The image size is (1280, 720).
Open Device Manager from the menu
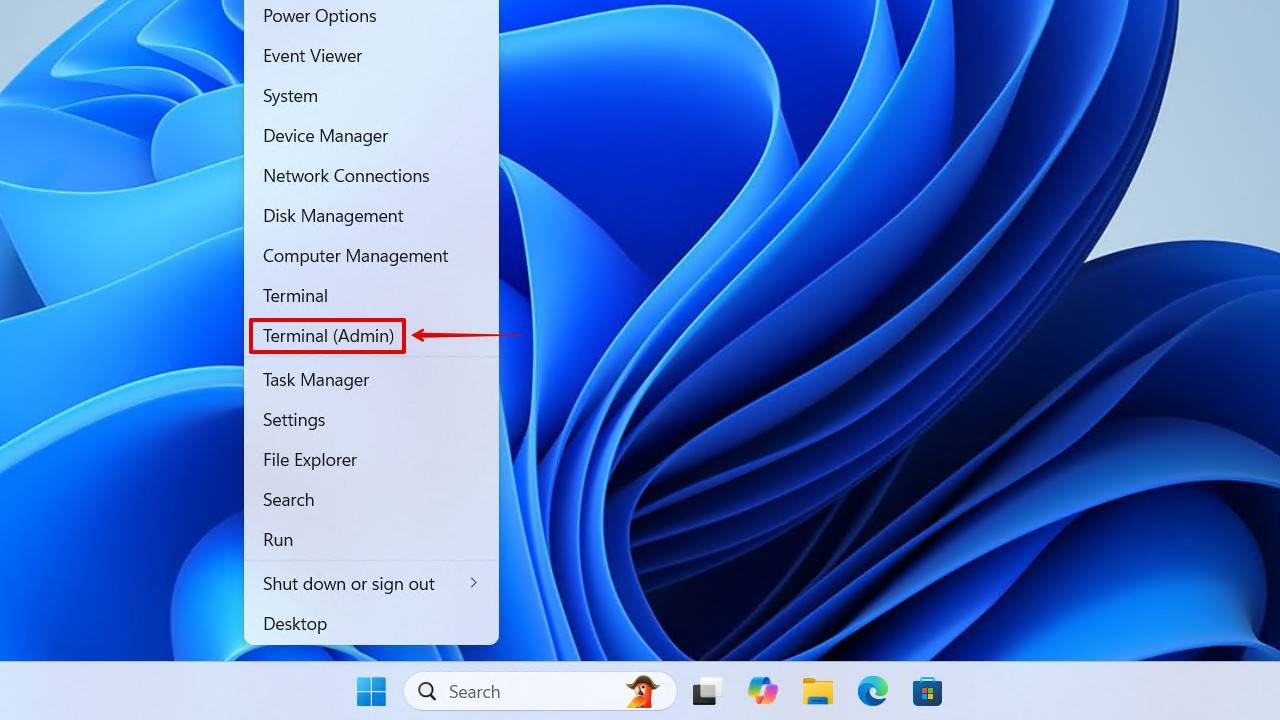[325, 136]
